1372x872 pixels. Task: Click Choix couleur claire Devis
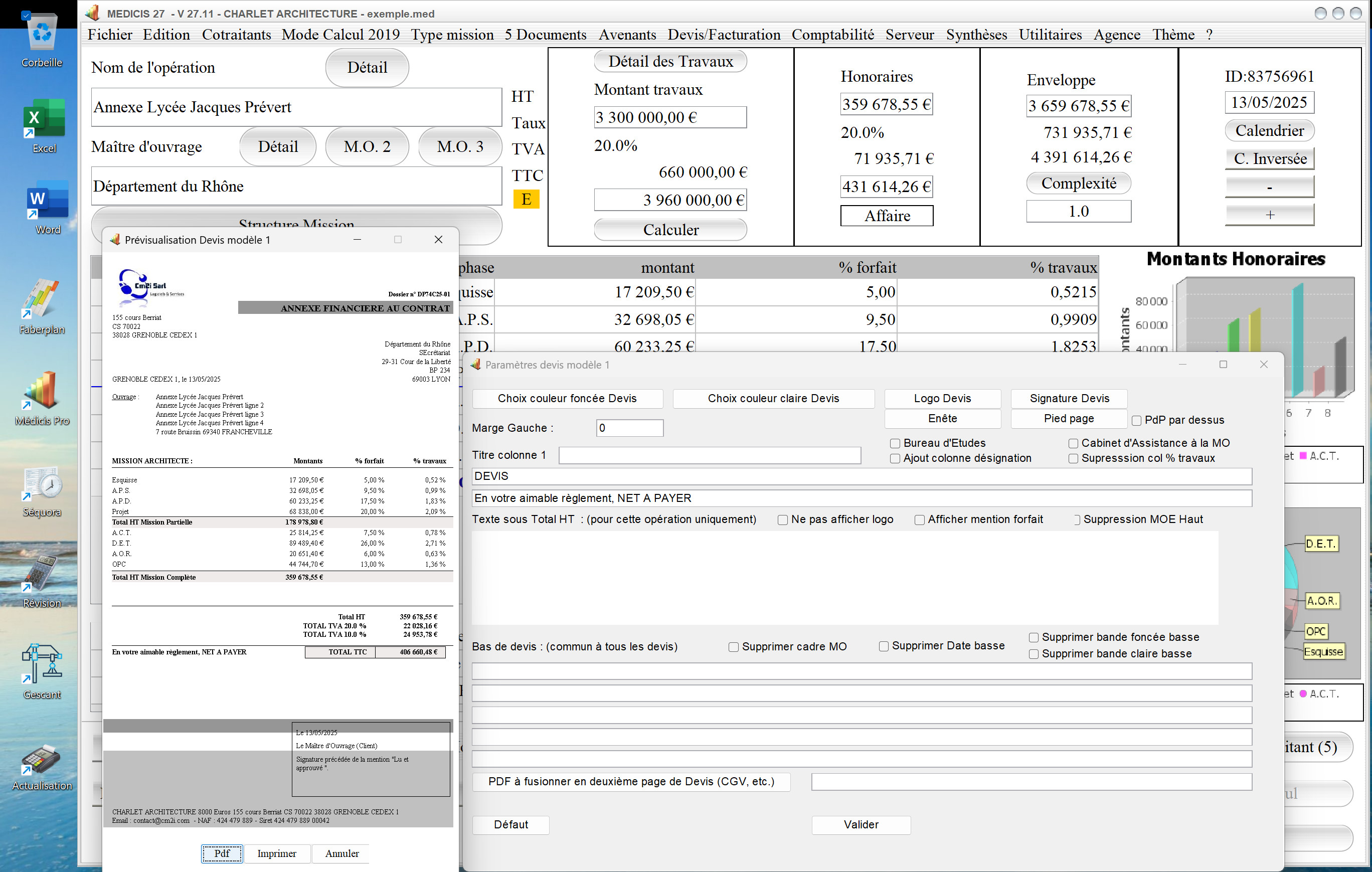[773, 398]
